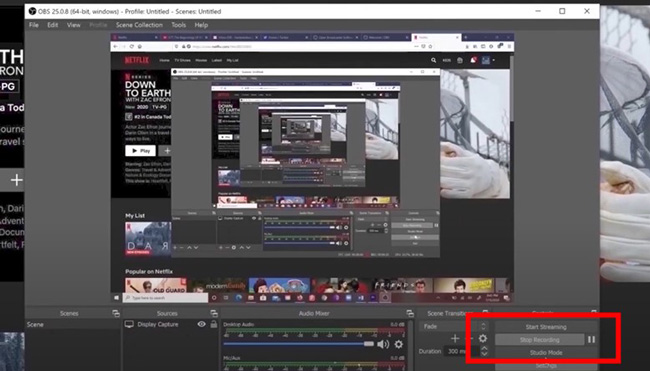Open the Scene Collection menu
This screenshot has height=371, width=650.
[x=139, y=25]
